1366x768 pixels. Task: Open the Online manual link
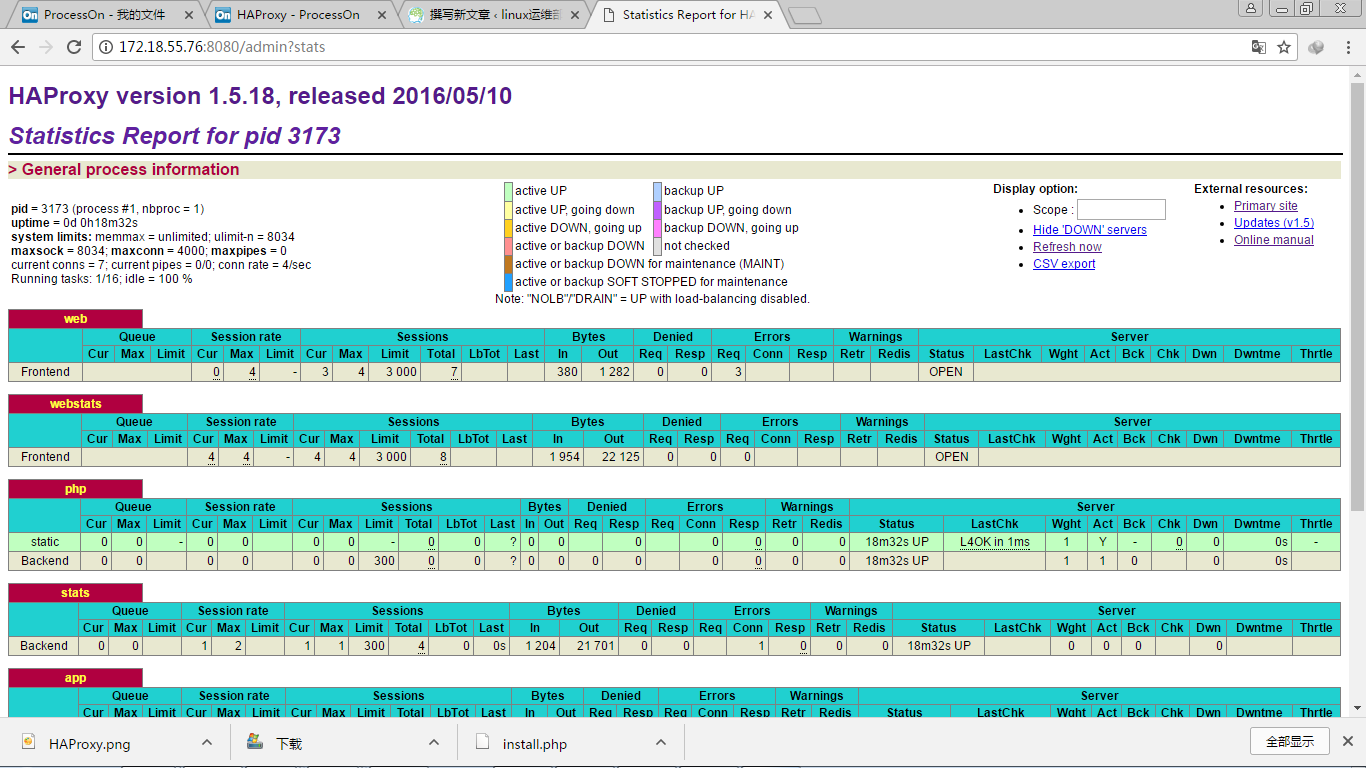[x=1273, y=240]
